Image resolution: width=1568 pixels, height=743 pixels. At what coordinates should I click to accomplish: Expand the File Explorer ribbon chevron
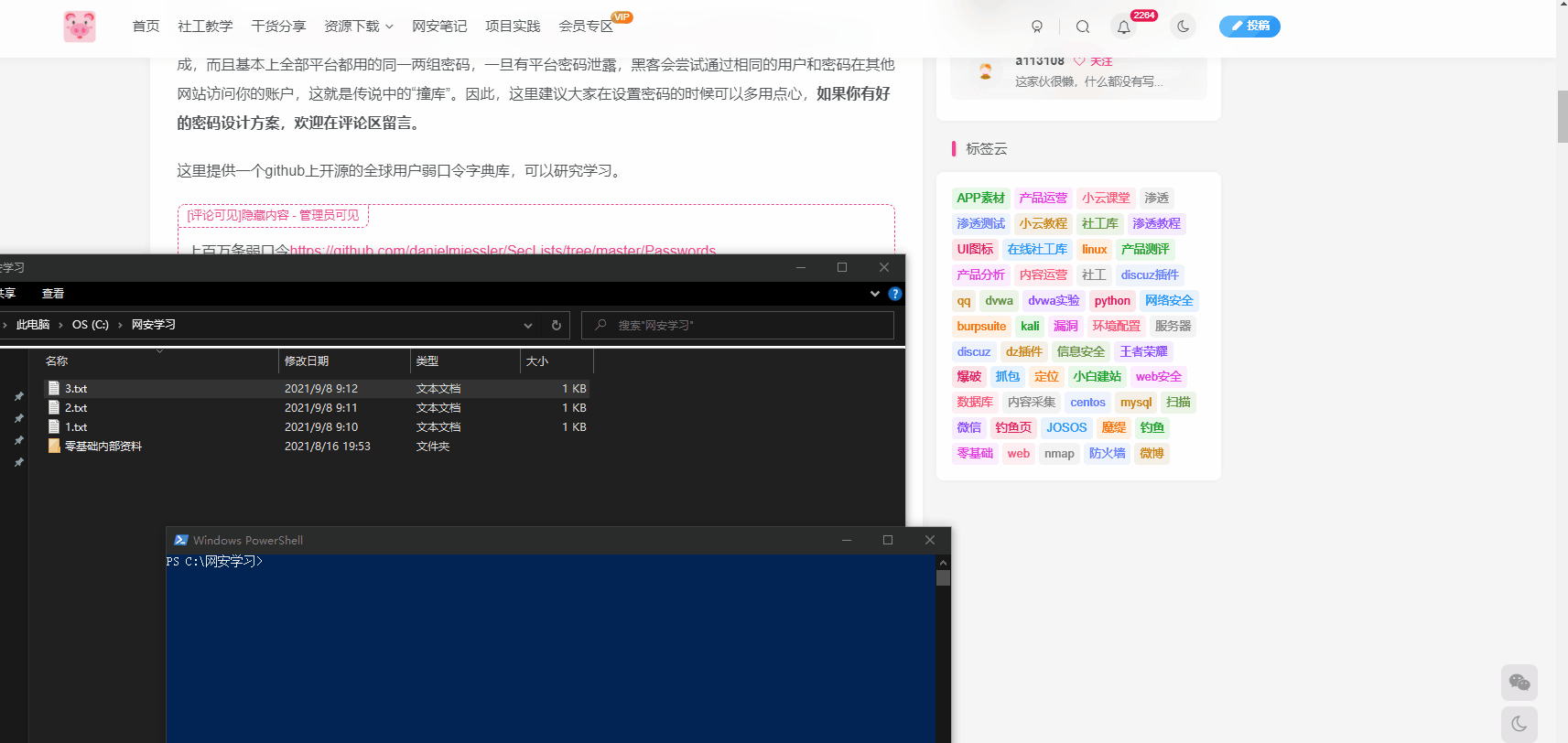(875, 294)
